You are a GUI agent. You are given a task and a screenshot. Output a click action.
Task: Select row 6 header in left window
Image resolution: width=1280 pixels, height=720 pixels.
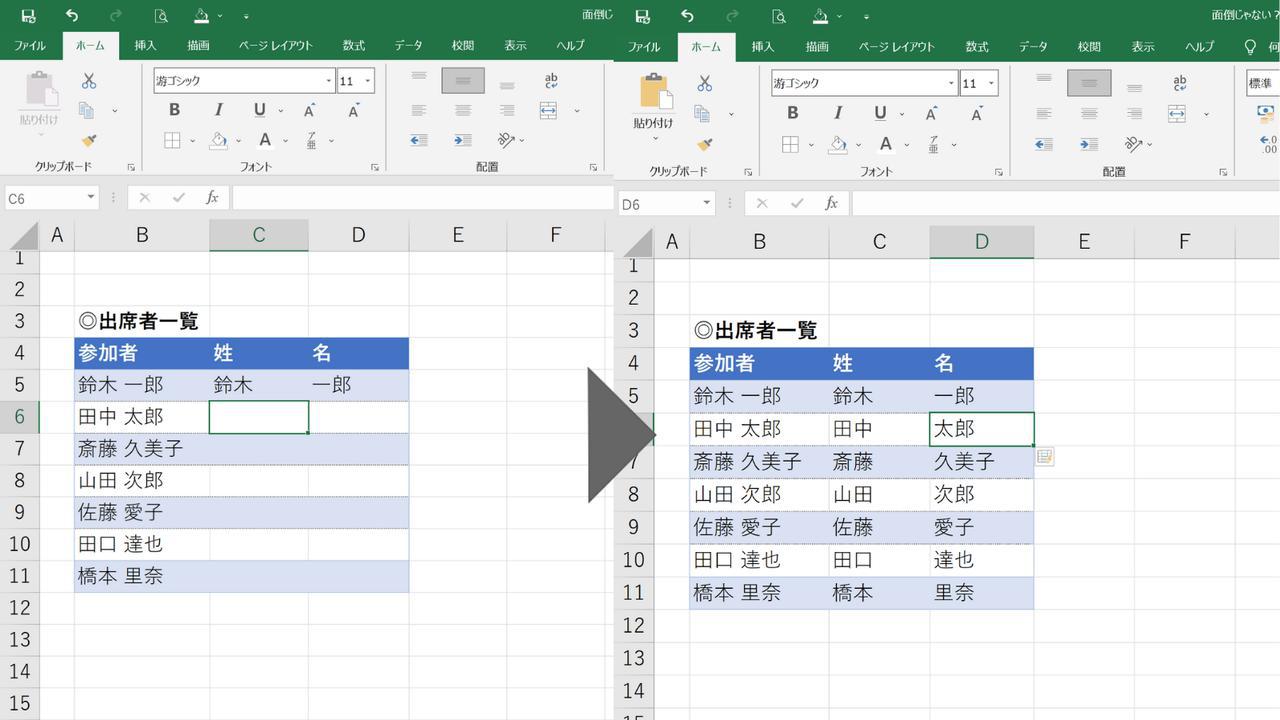pos(19,417)
